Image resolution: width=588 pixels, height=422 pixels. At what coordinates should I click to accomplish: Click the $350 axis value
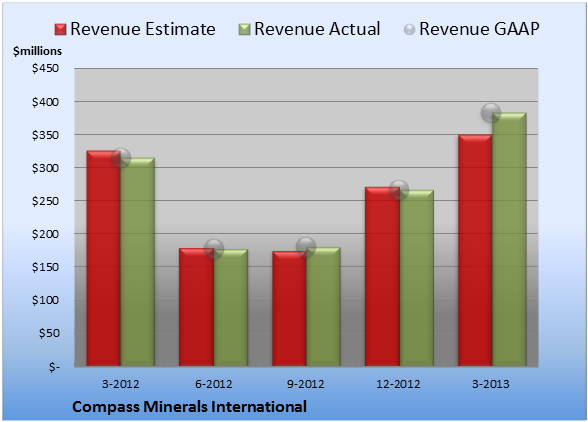tap(45, 135)
